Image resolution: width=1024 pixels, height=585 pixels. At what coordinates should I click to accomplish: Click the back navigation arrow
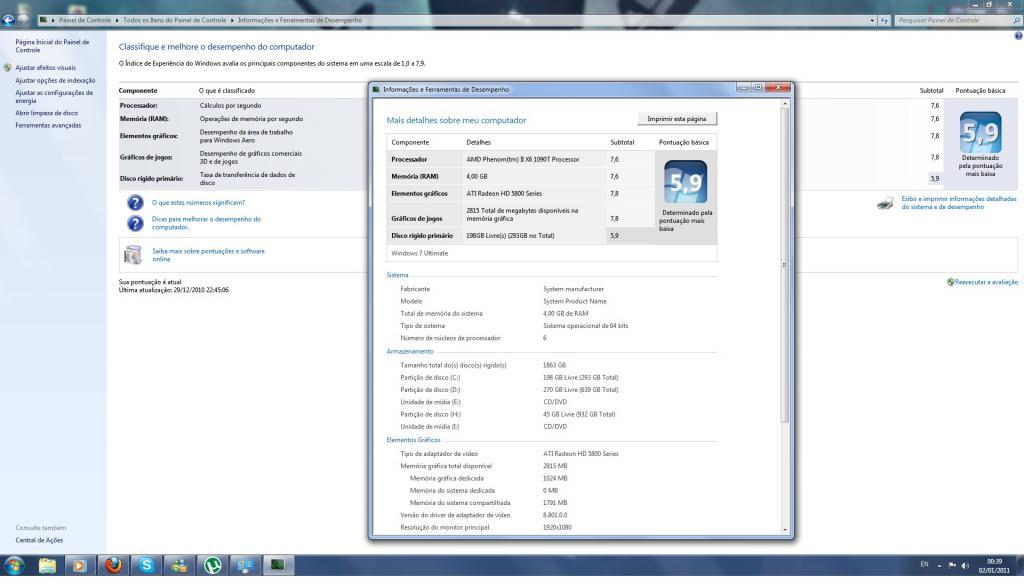(8, 20)
